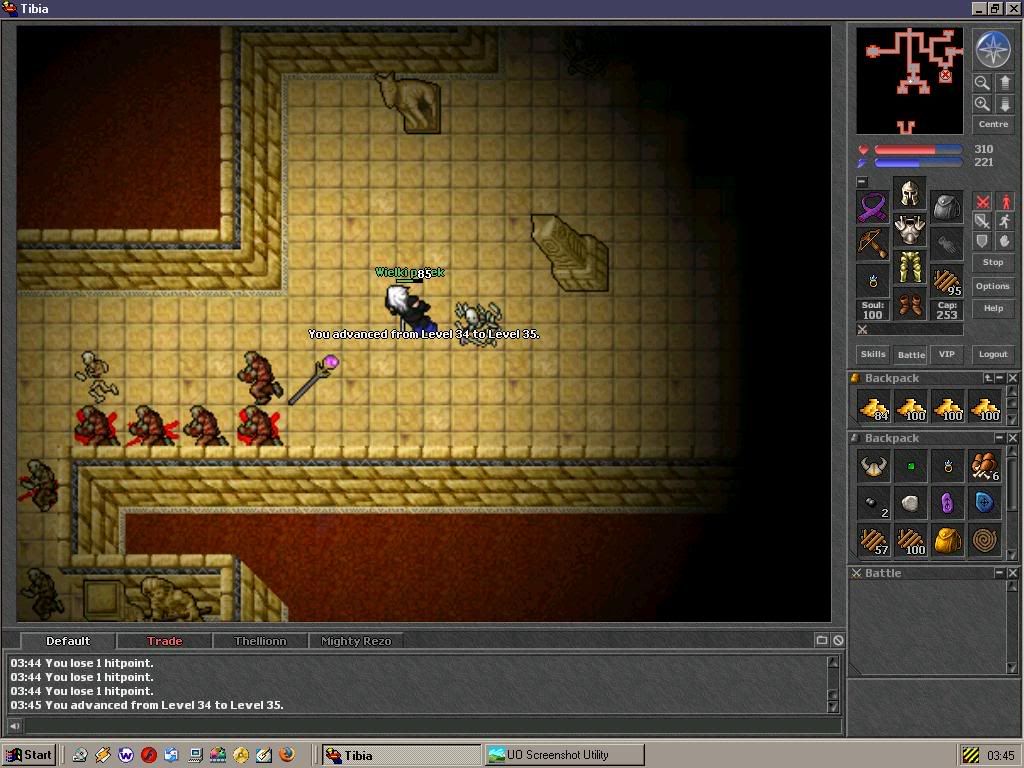Viewport: 1024px width, 768px height.
Task: Toggle the Battle list window button
Action: click(x=911, y=354)
